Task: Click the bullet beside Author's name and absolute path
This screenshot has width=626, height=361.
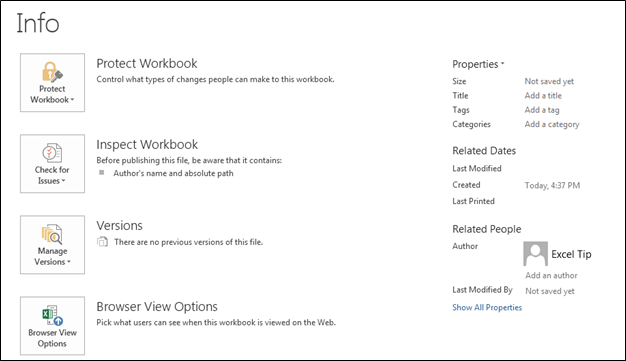Action: (102, 173)
